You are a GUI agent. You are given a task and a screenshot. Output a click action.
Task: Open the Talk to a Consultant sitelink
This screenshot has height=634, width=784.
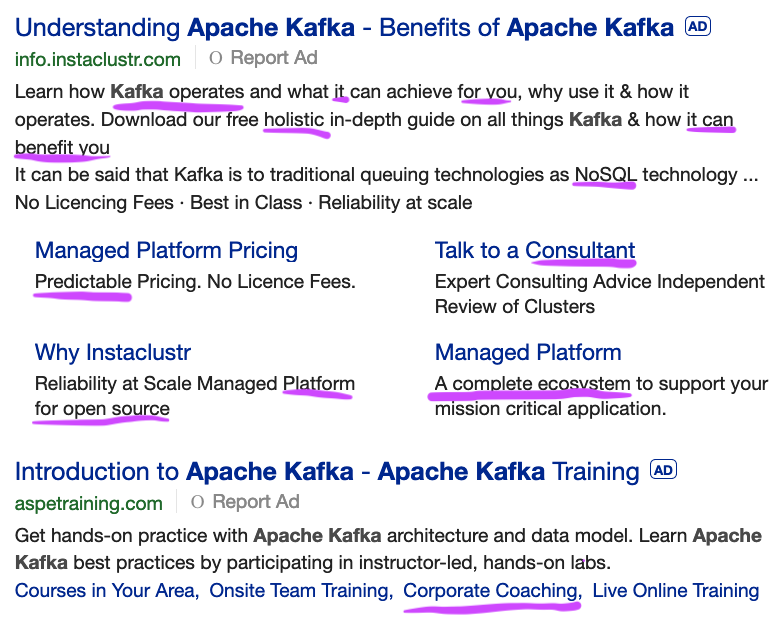[x=535, y=250]
